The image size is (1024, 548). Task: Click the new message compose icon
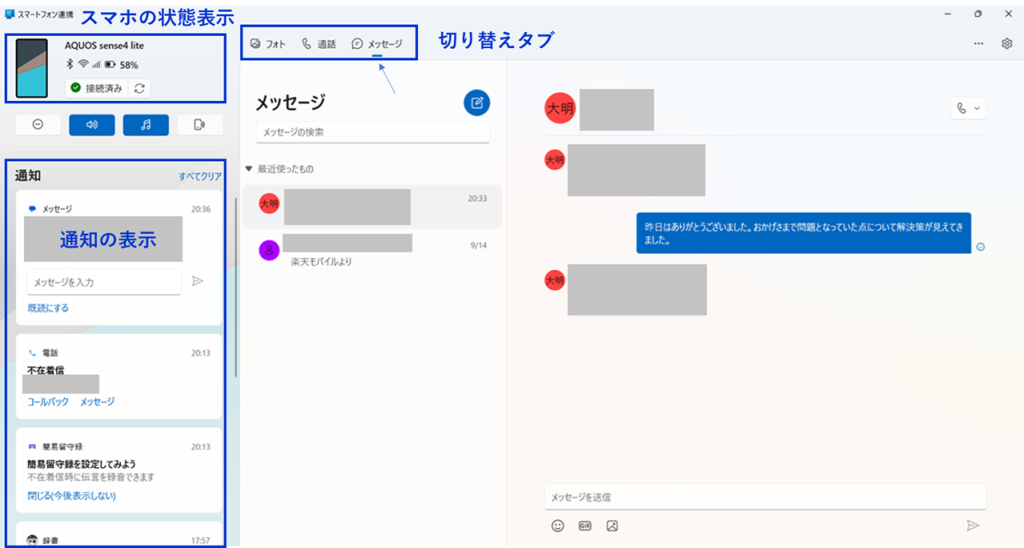pos(477,102)
